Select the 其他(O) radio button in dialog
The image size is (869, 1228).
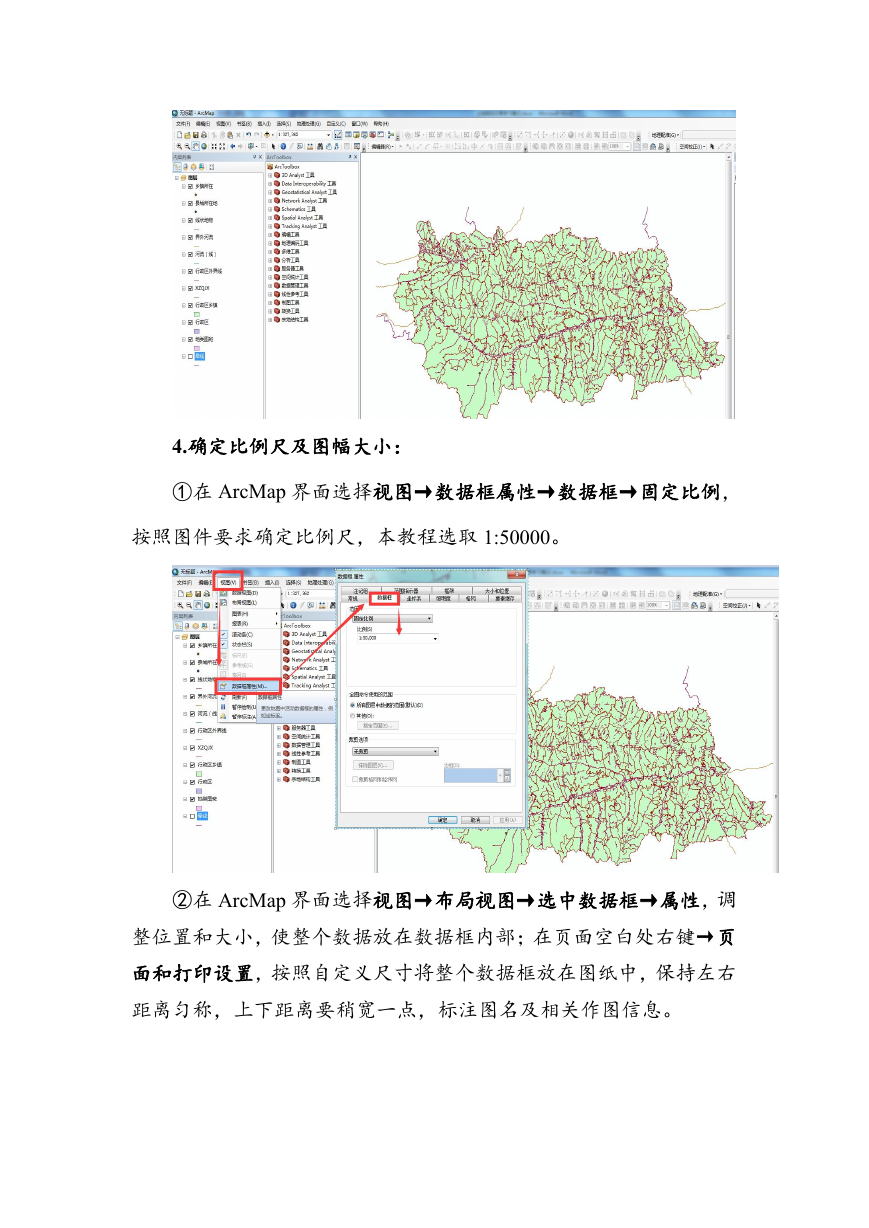(353, 716)
